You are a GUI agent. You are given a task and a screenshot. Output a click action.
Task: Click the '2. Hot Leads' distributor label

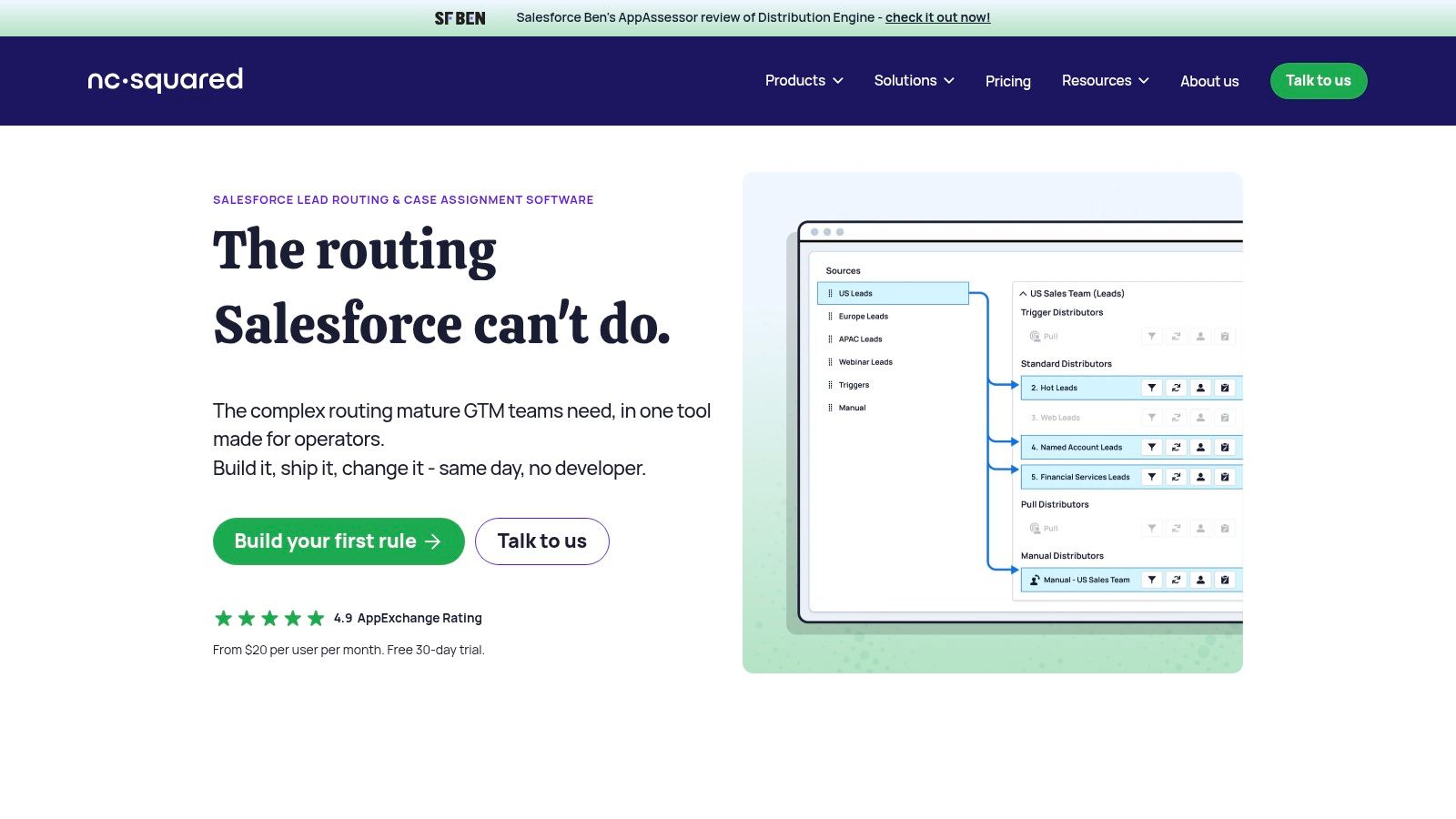pyautogui.click(x=1054, y=388)
